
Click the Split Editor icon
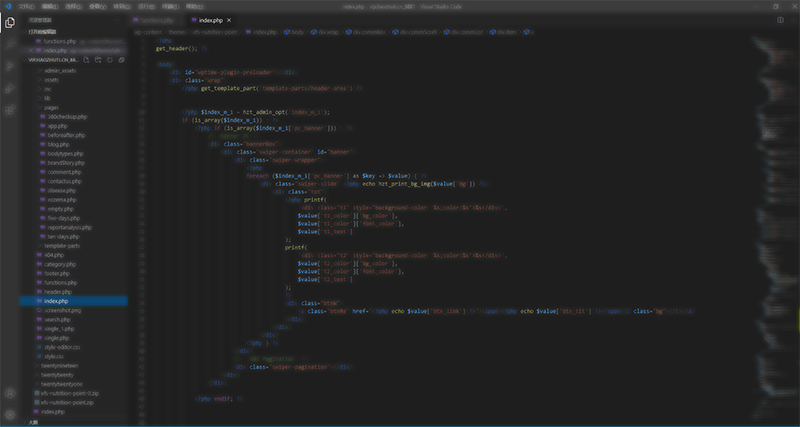coord(780,20)
